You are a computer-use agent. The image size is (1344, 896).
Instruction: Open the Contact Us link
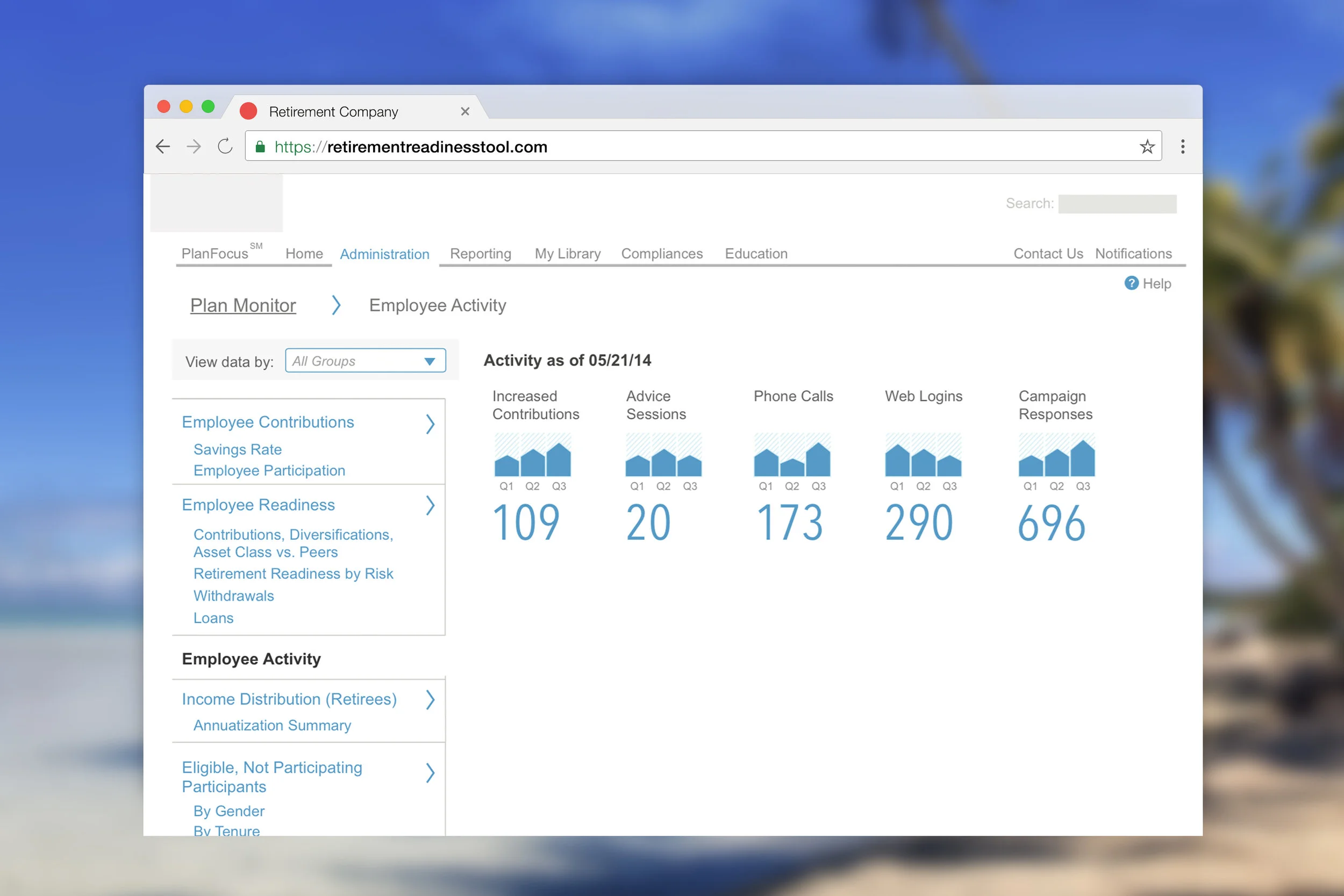click(1048, 254)
